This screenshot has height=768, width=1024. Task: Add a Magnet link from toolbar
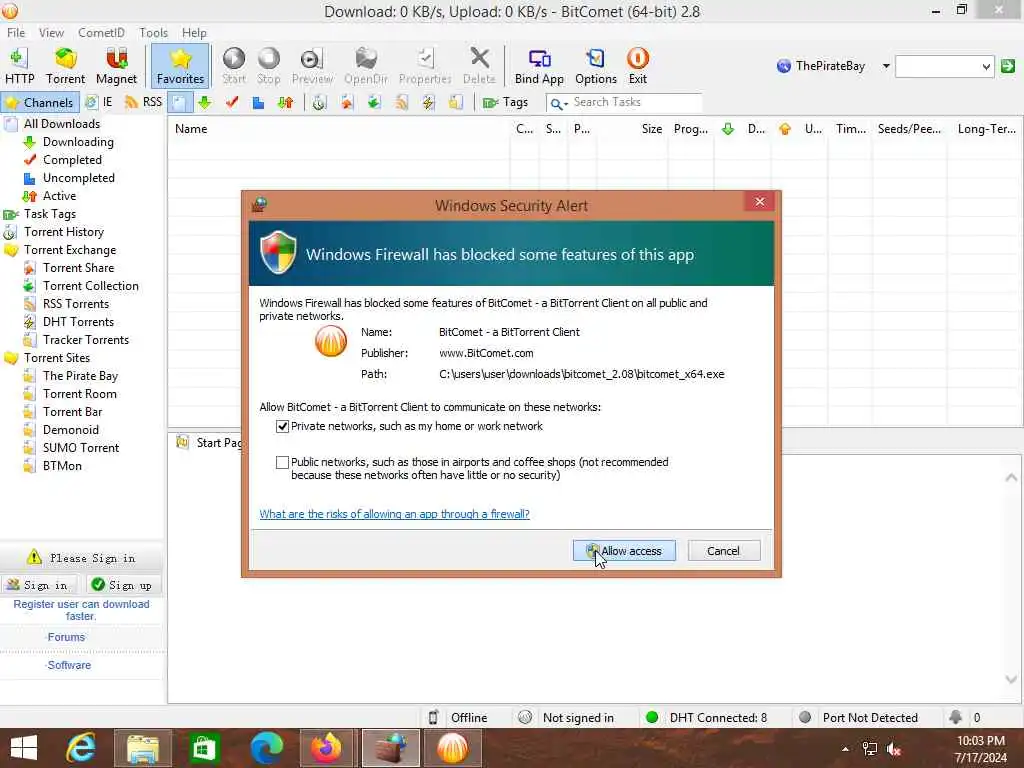tap(116, 66)
